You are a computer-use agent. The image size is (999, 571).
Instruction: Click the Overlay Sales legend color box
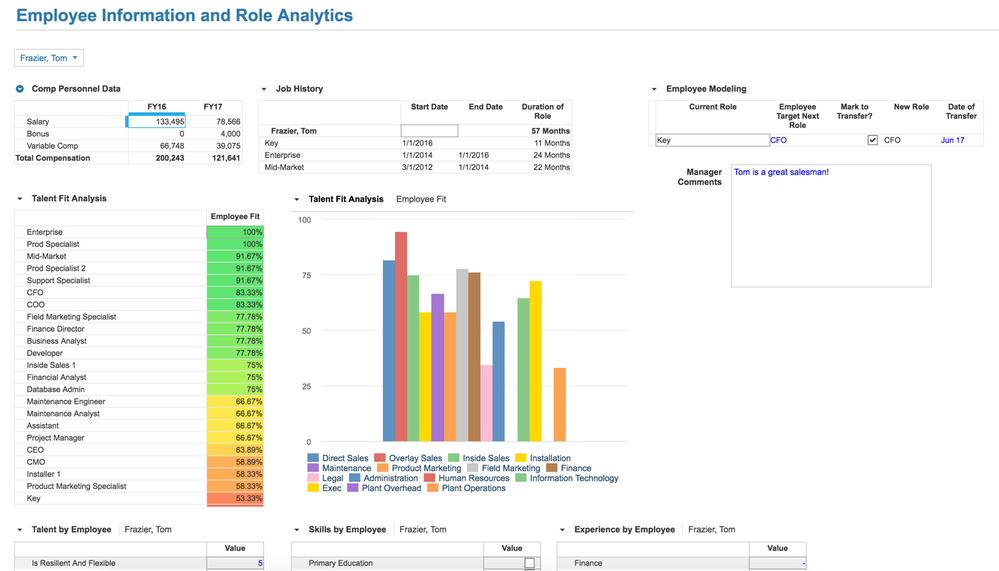click(380, 458)
